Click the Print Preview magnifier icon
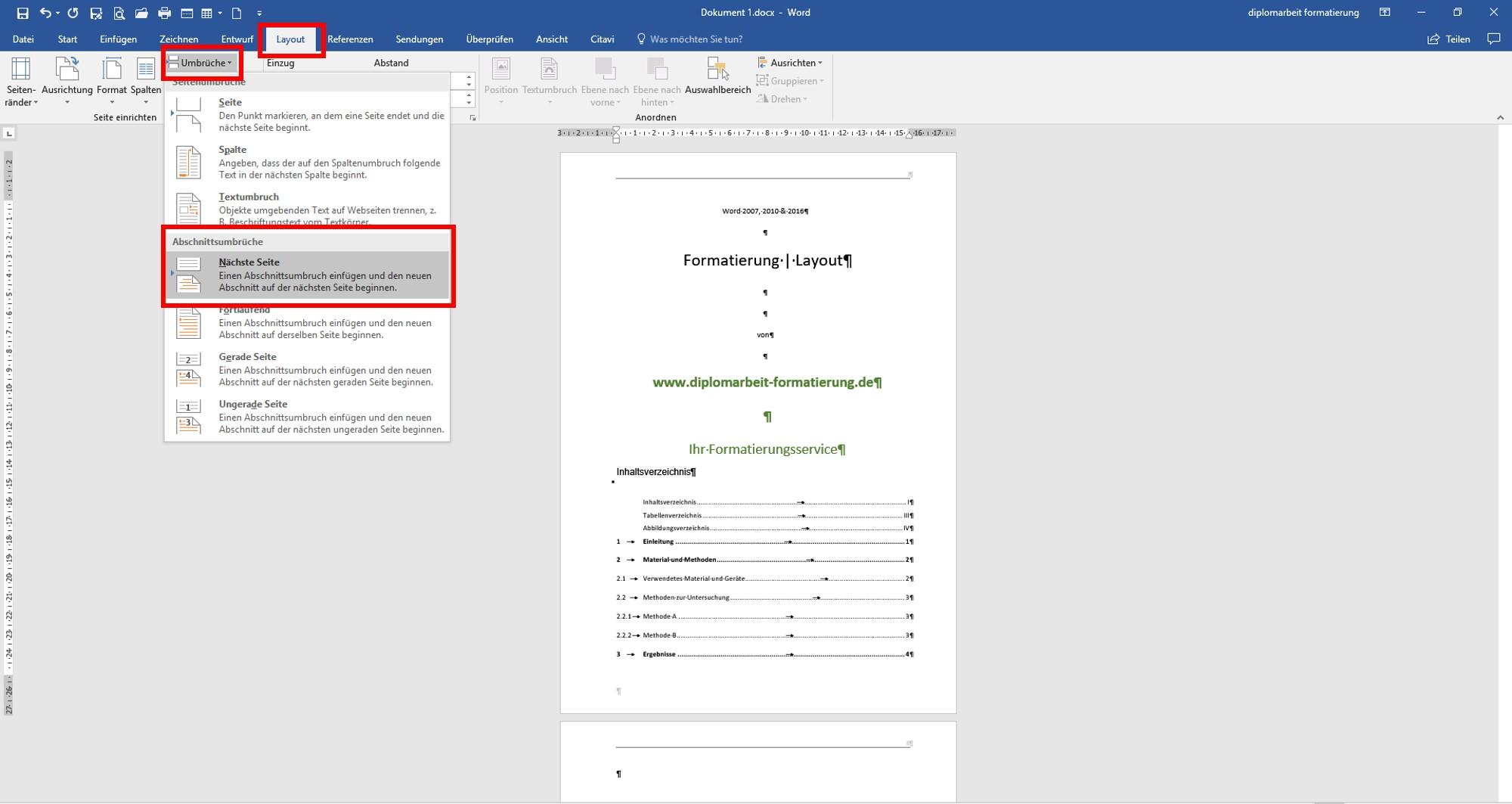 (119, 13)
